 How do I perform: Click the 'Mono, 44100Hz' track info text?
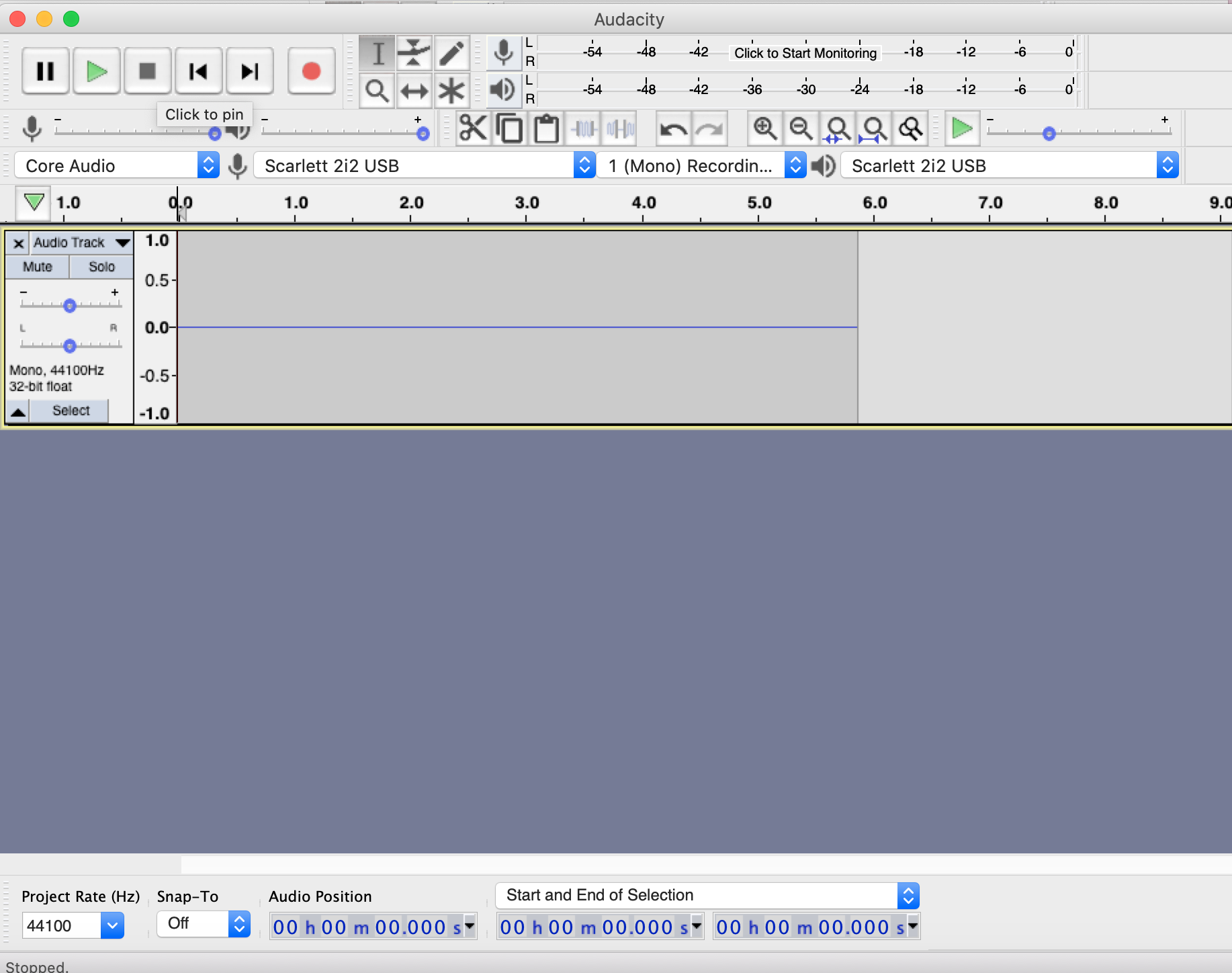[56, 370]
